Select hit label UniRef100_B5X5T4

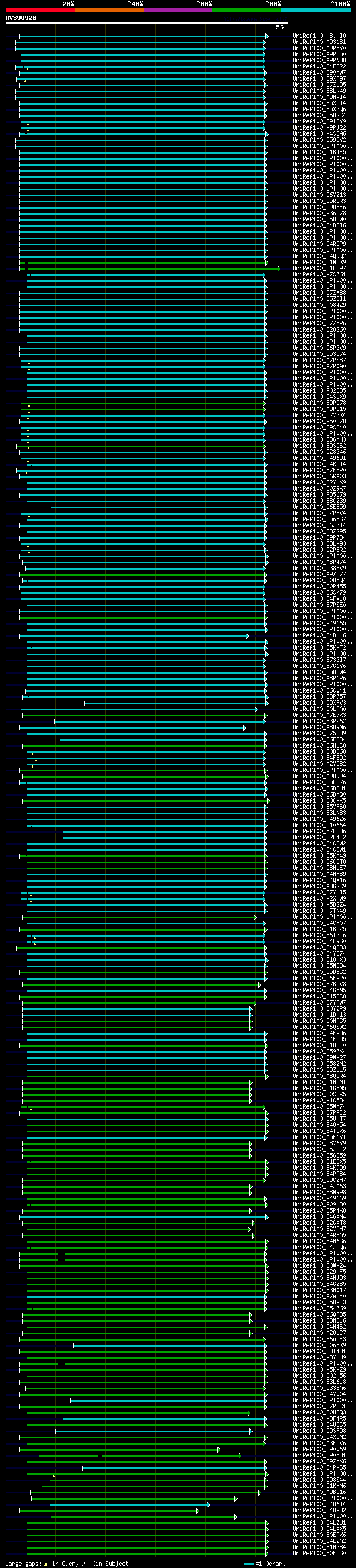click(319, 103)
